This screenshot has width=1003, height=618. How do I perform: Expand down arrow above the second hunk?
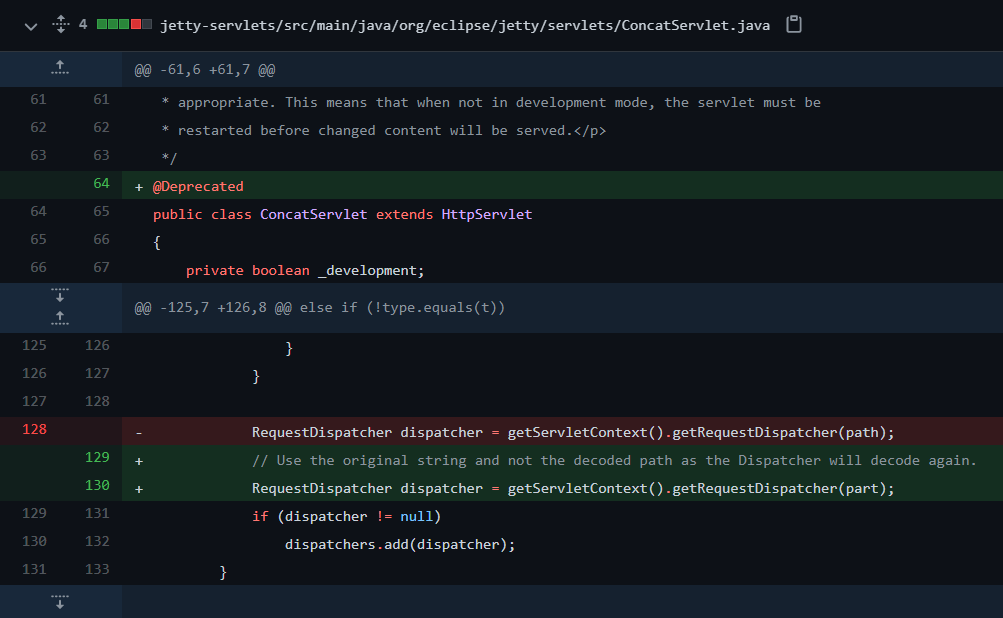point(60,296)
